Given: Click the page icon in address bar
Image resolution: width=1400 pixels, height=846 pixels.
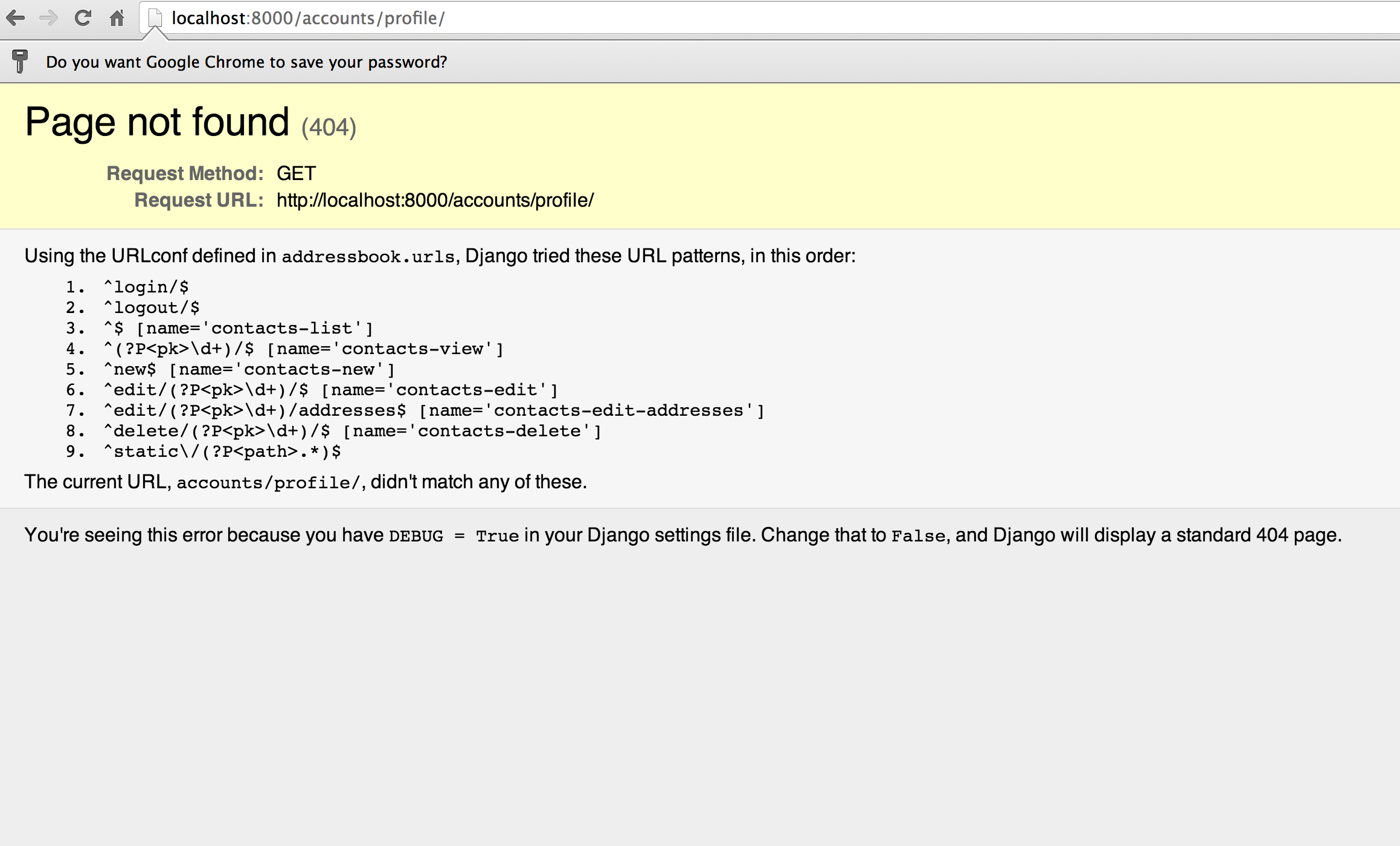Looking at the screenshot, I should 155,18.
